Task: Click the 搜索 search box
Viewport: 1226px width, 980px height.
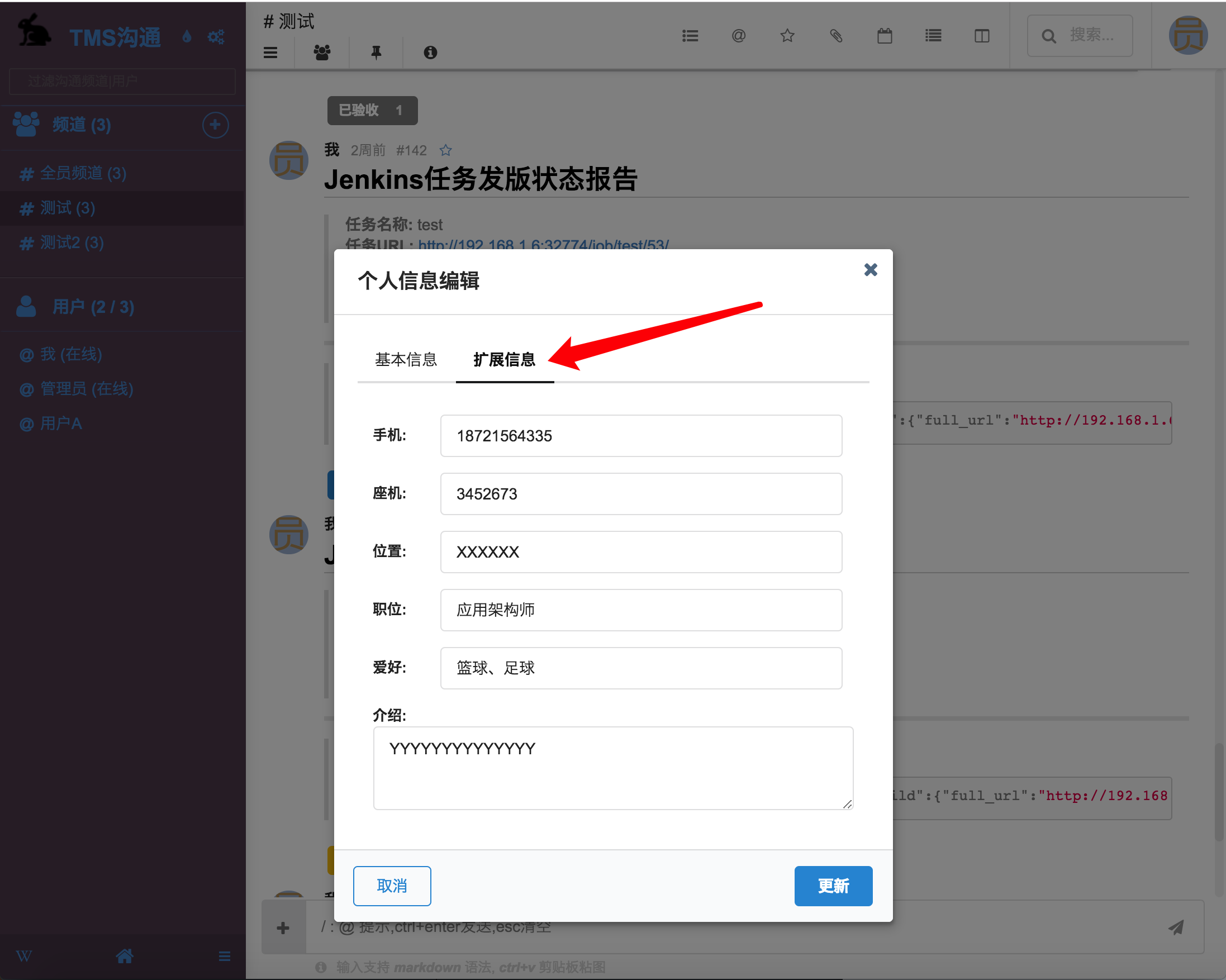Action: point(1080,36)
